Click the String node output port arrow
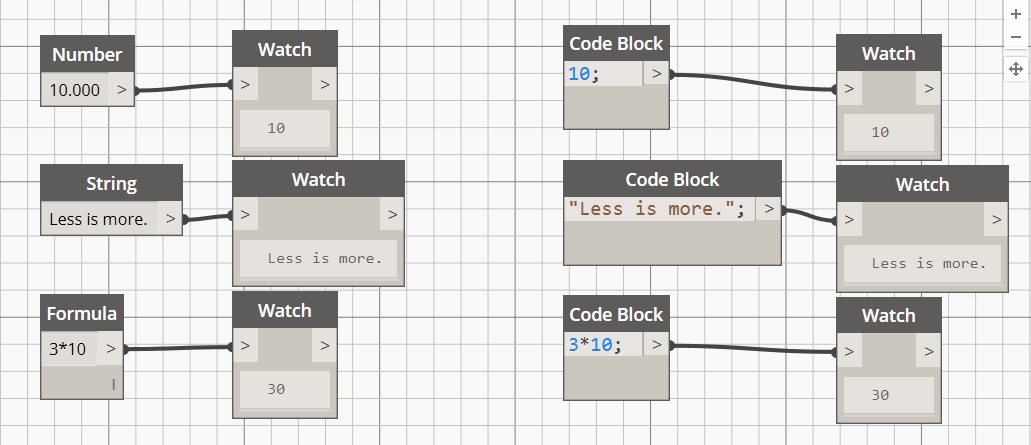 point(171,218)
